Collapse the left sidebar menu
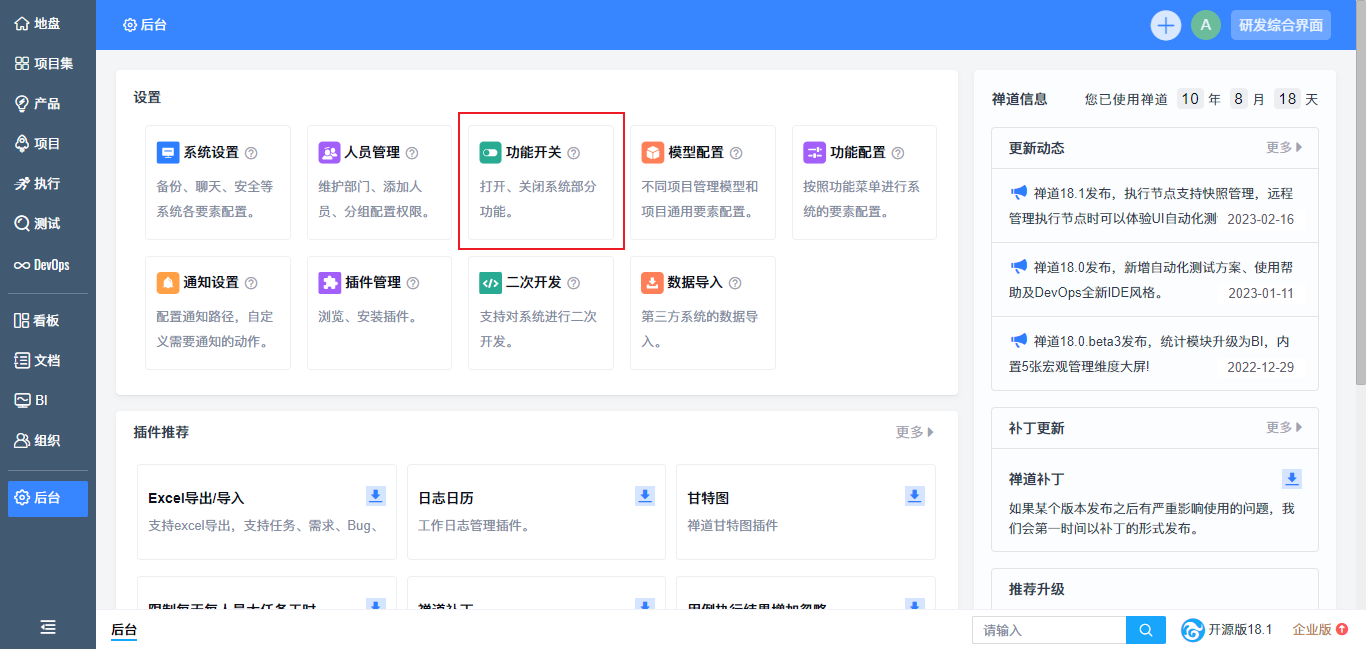1366x649 pixels. coord(48,627)
